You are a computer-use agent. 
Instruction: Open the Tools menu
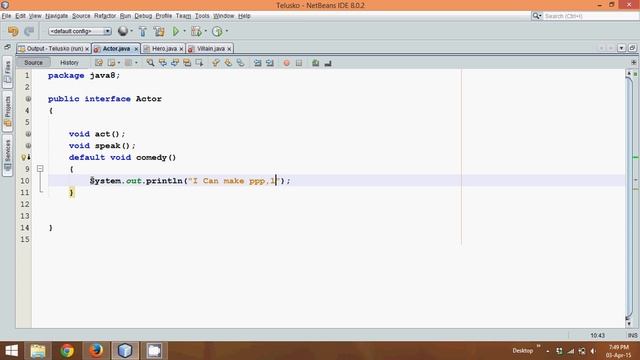coord(202,16)
